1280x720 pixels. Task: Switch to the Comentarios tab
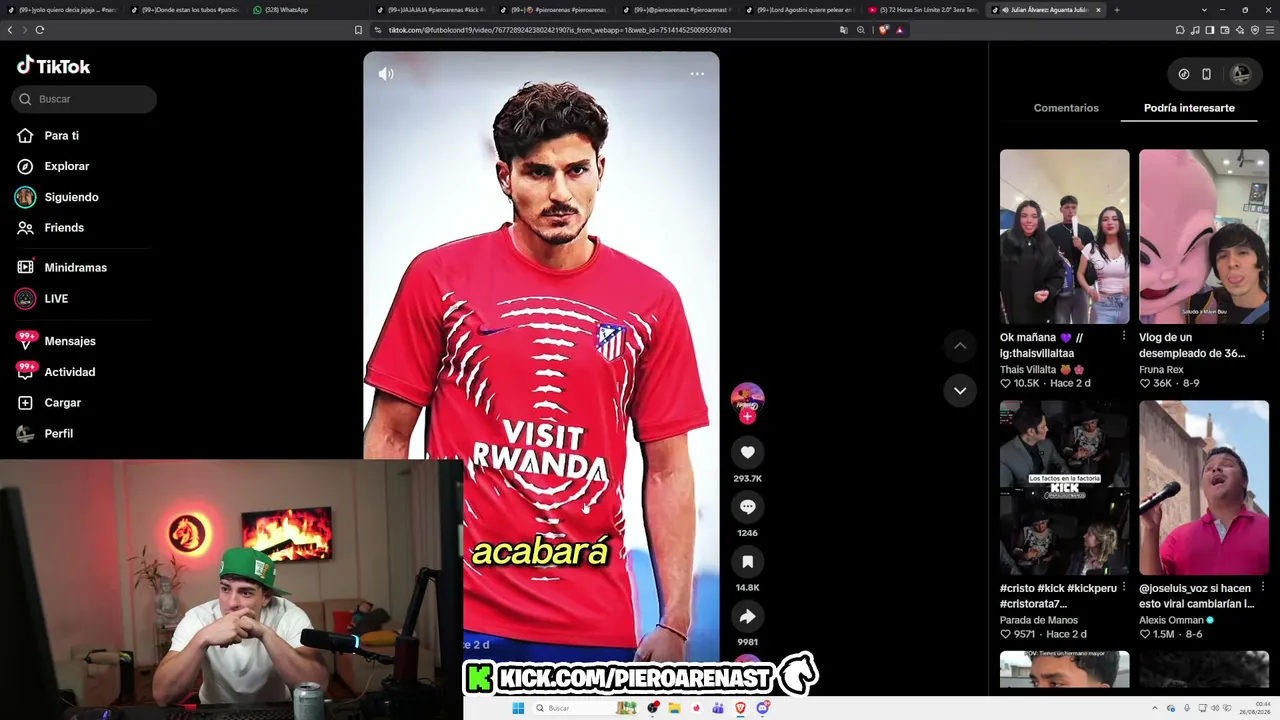[1066, 108]
